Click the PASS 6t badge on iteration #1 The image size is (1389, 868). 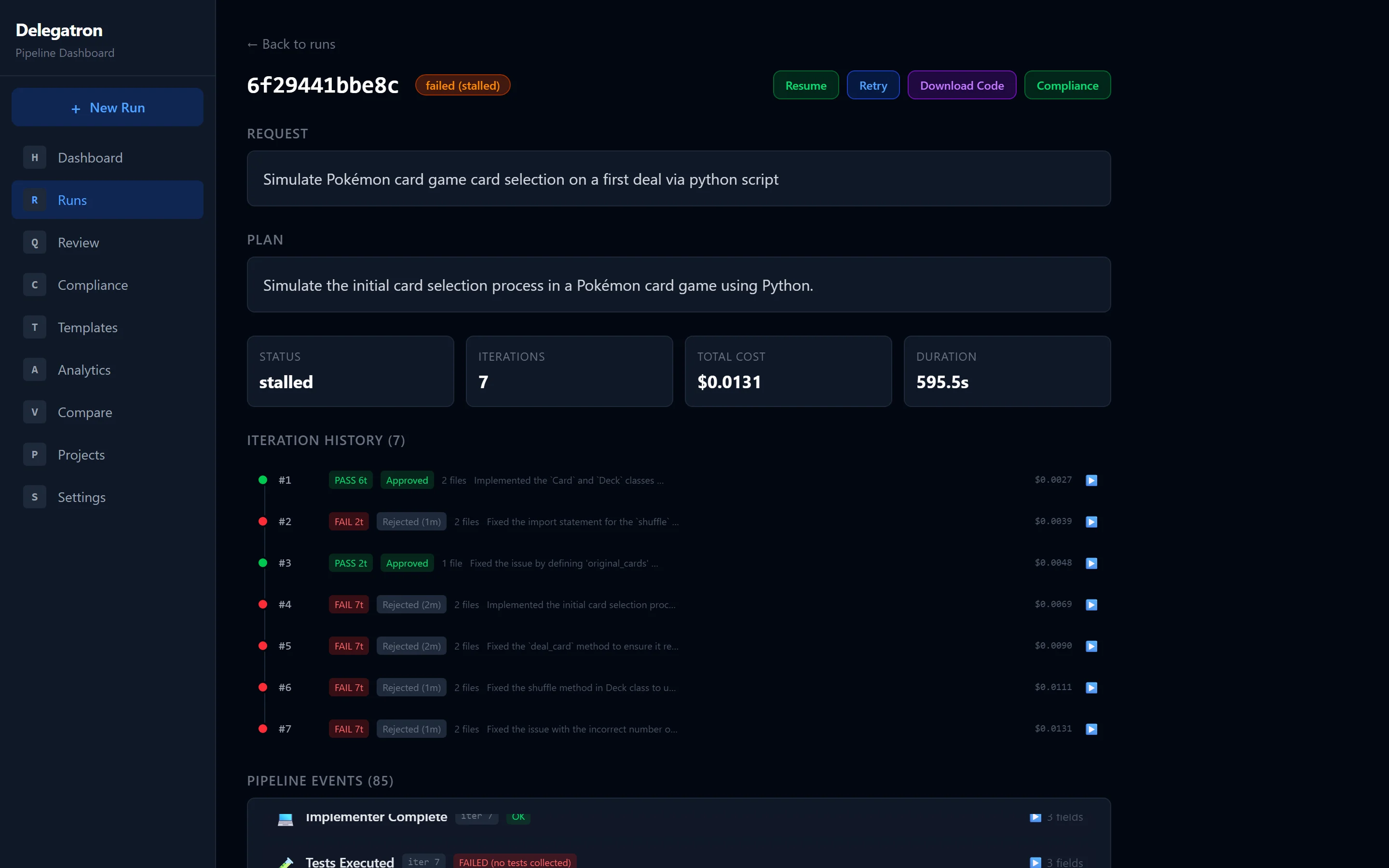[x=351, y=480]
